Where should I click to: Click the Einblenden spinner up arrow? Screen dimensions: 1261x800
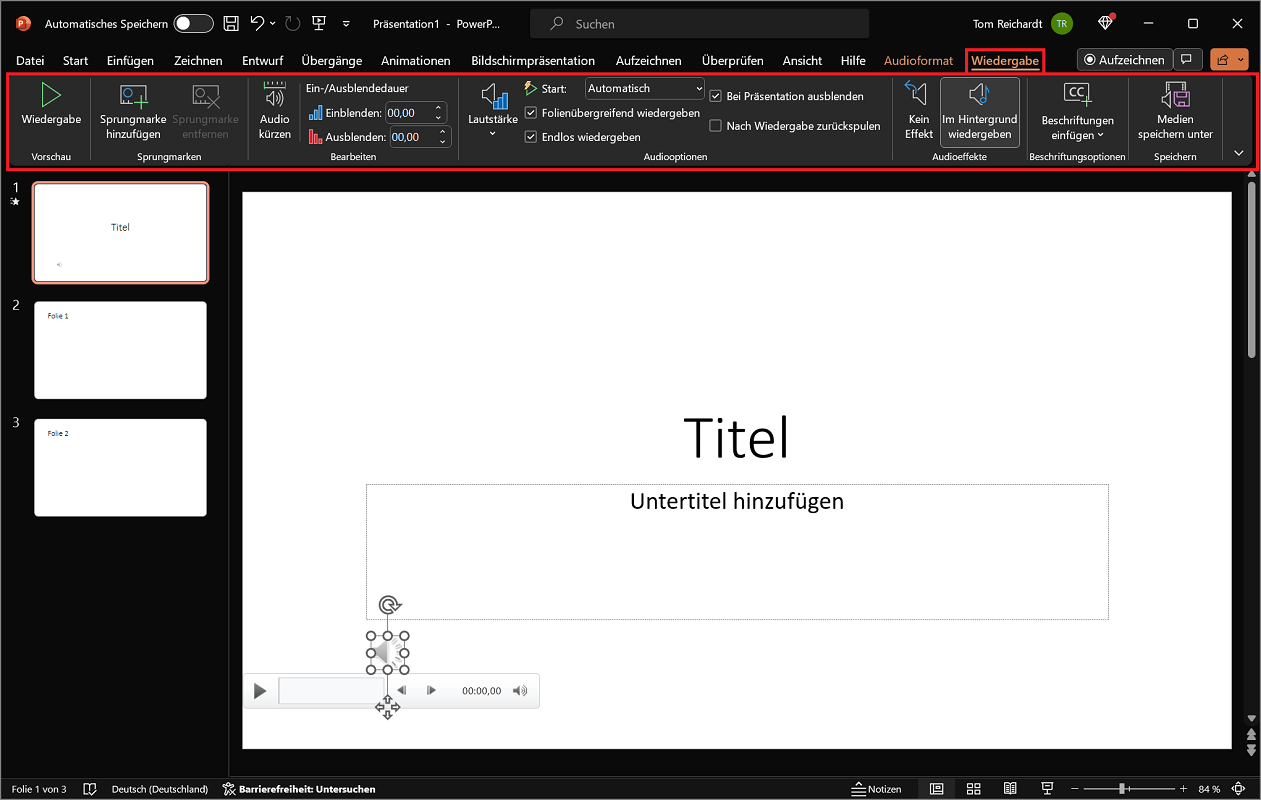point(438,108)
